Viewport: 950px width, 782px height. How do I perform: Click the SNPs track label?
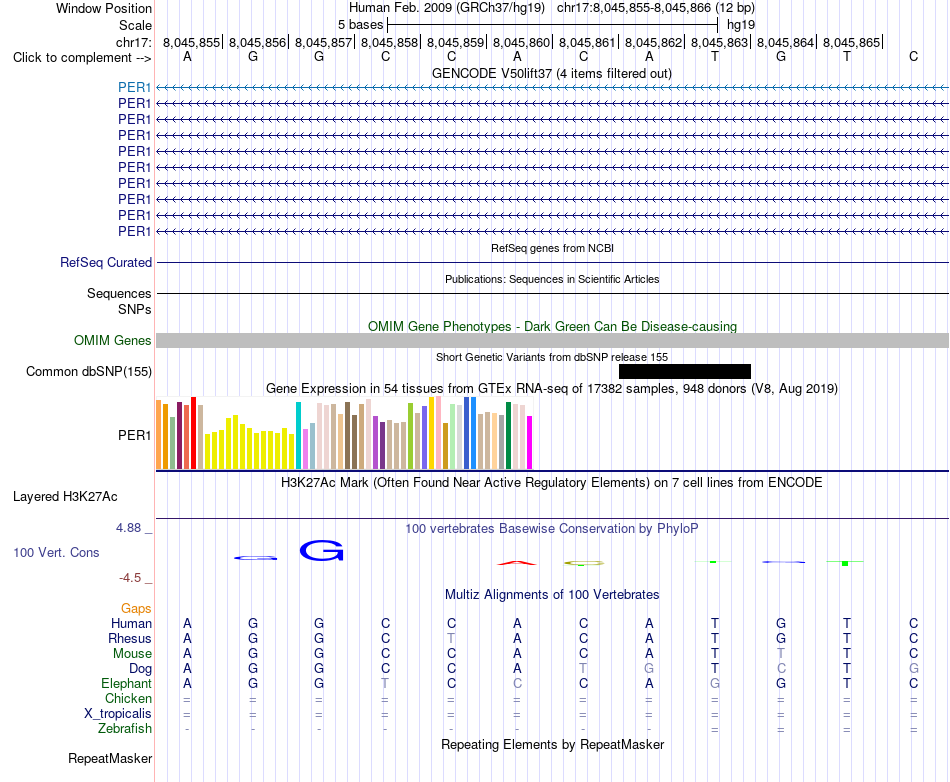click(x=135, y=309)
